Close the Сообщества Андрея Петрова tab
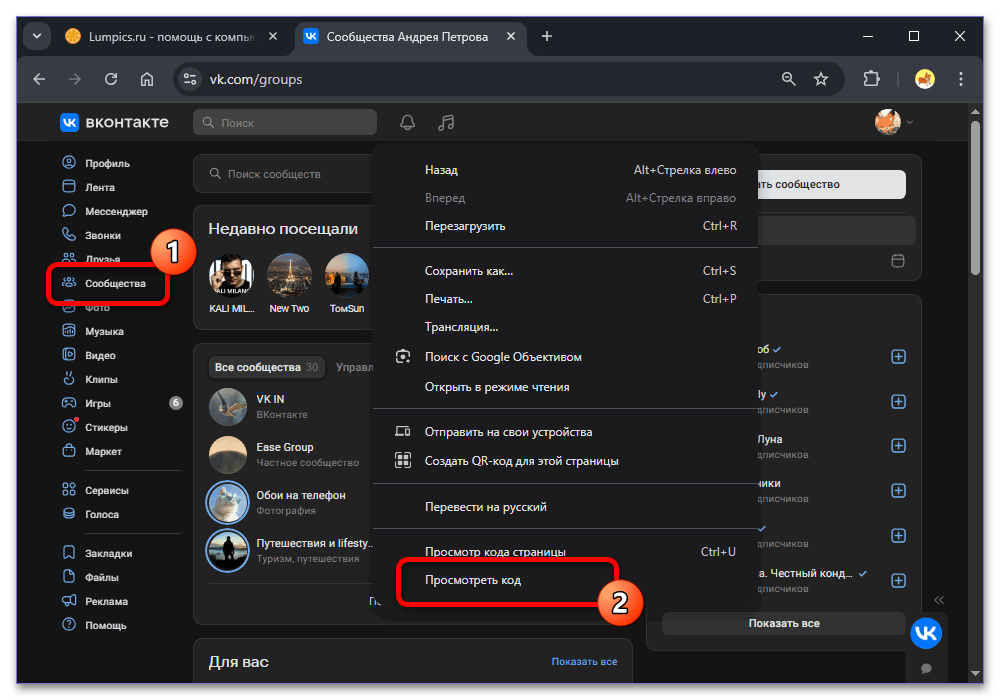Viewport: 1000px width, 700px height. 511,36
